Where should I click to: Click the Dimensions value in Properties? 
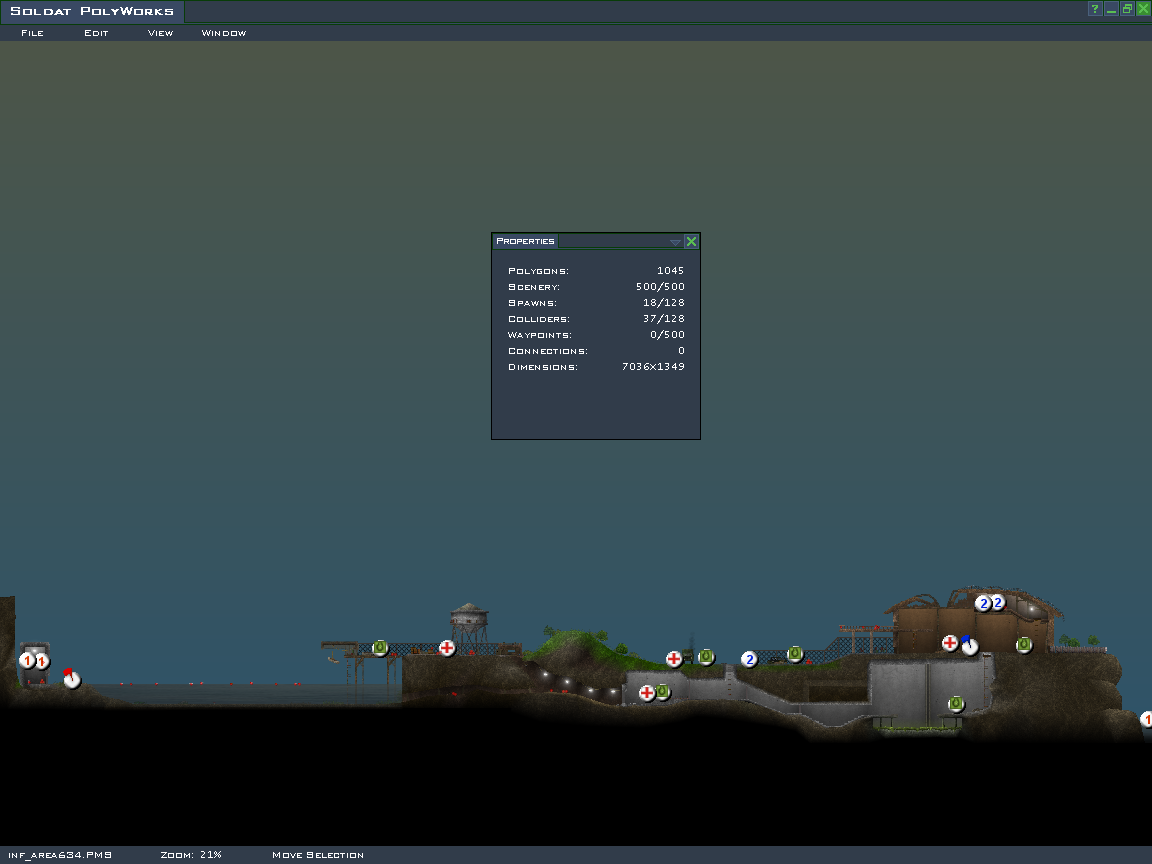(652, 367)
